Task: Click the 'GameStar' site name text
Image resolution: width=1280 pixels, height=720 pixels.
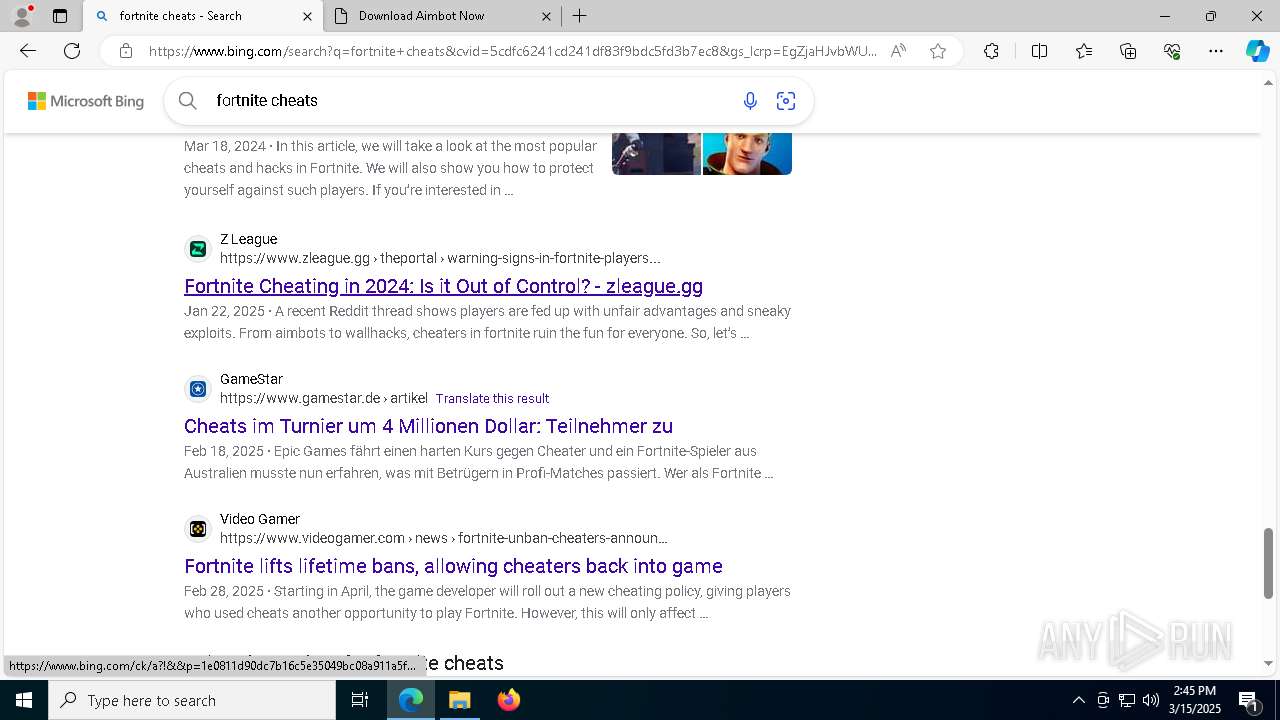Action: coord(251,379)
